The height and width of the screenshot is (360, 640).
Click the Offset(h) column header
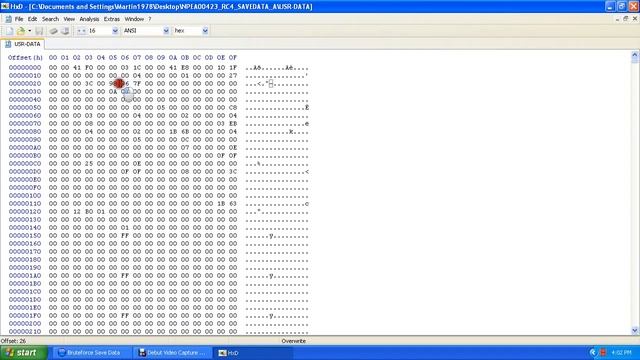[25, 58]
